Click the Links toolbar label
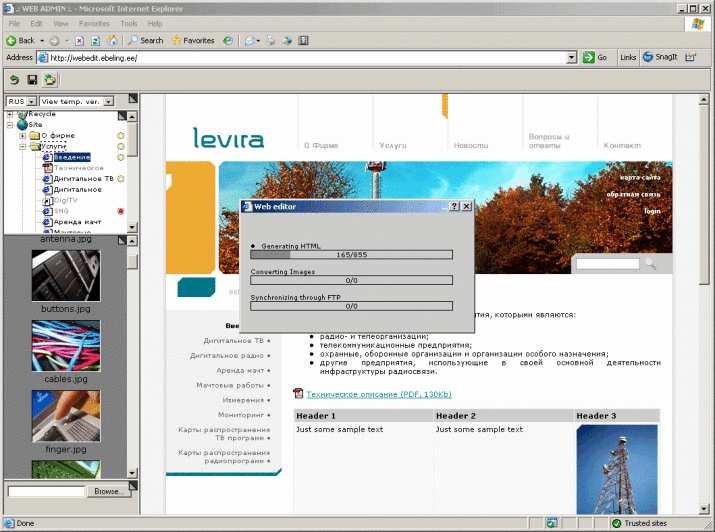 coord(628,57)
